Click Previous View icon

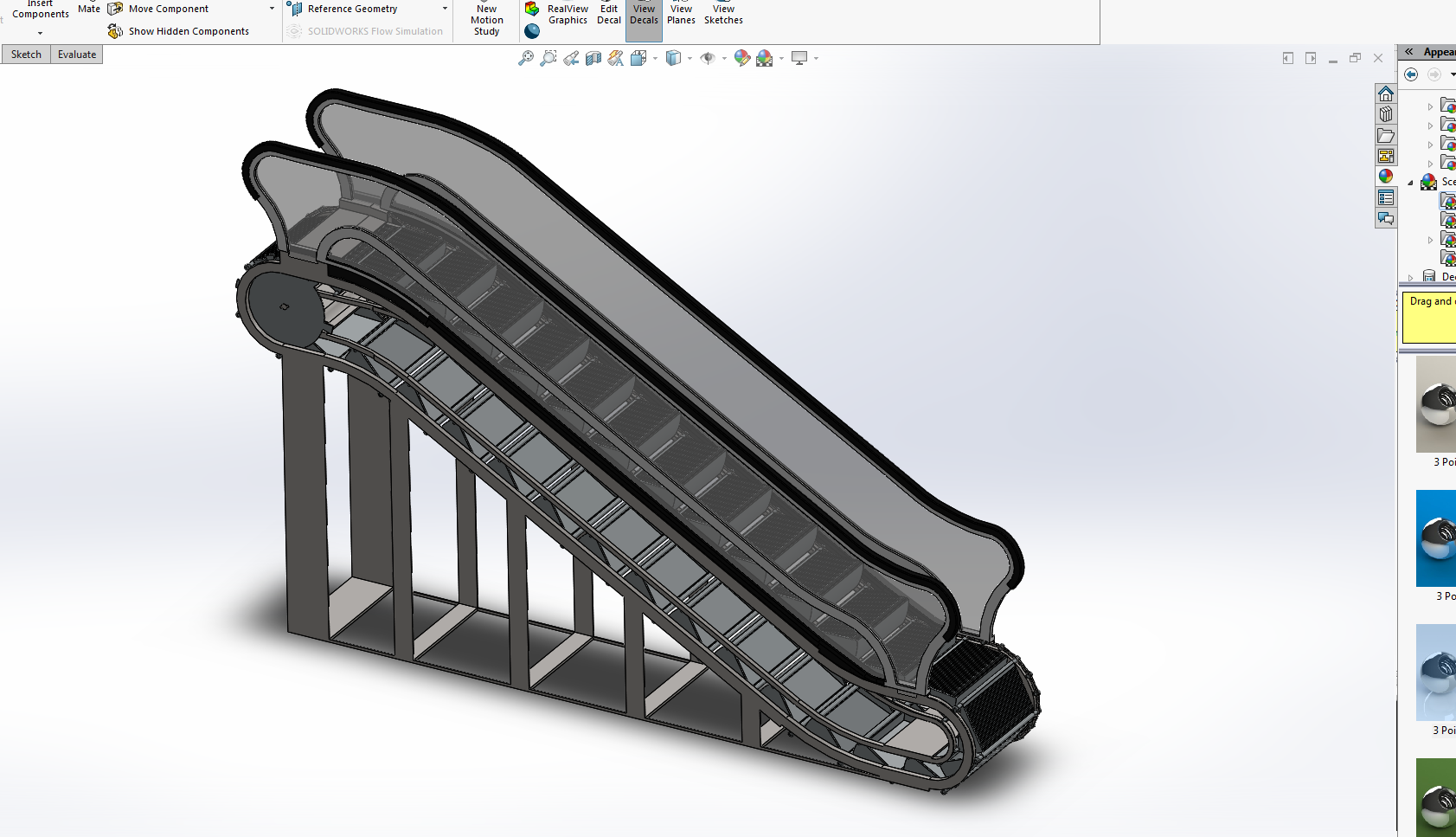571,58
